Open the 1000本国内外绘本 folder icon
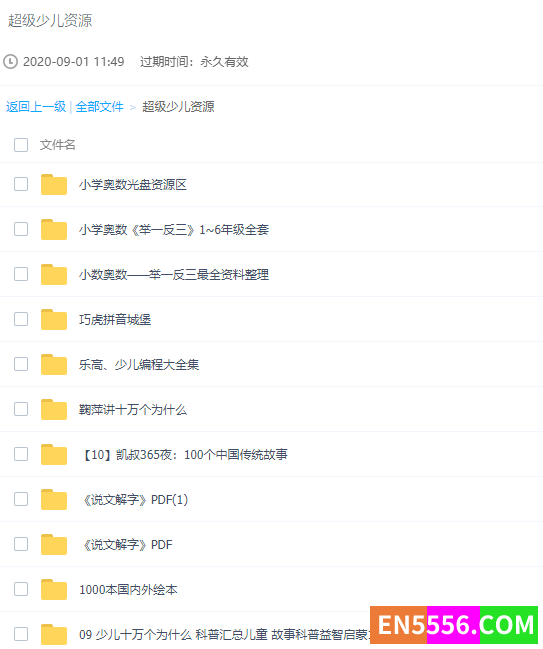The width and height of the screenshot is (543, 649). point(54,589)
